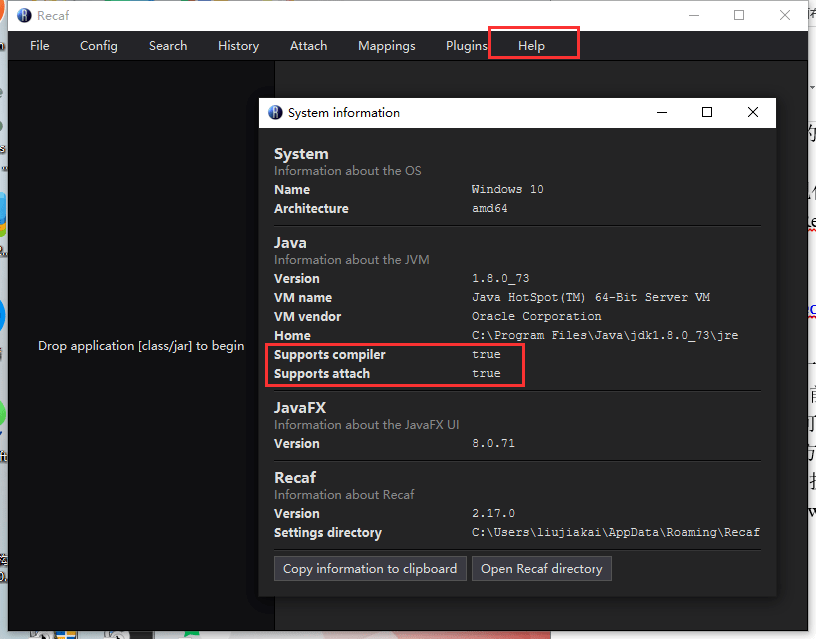Close the System information dialog
The width and height of the screenshot is (816, 639).
tap(753, 113)
